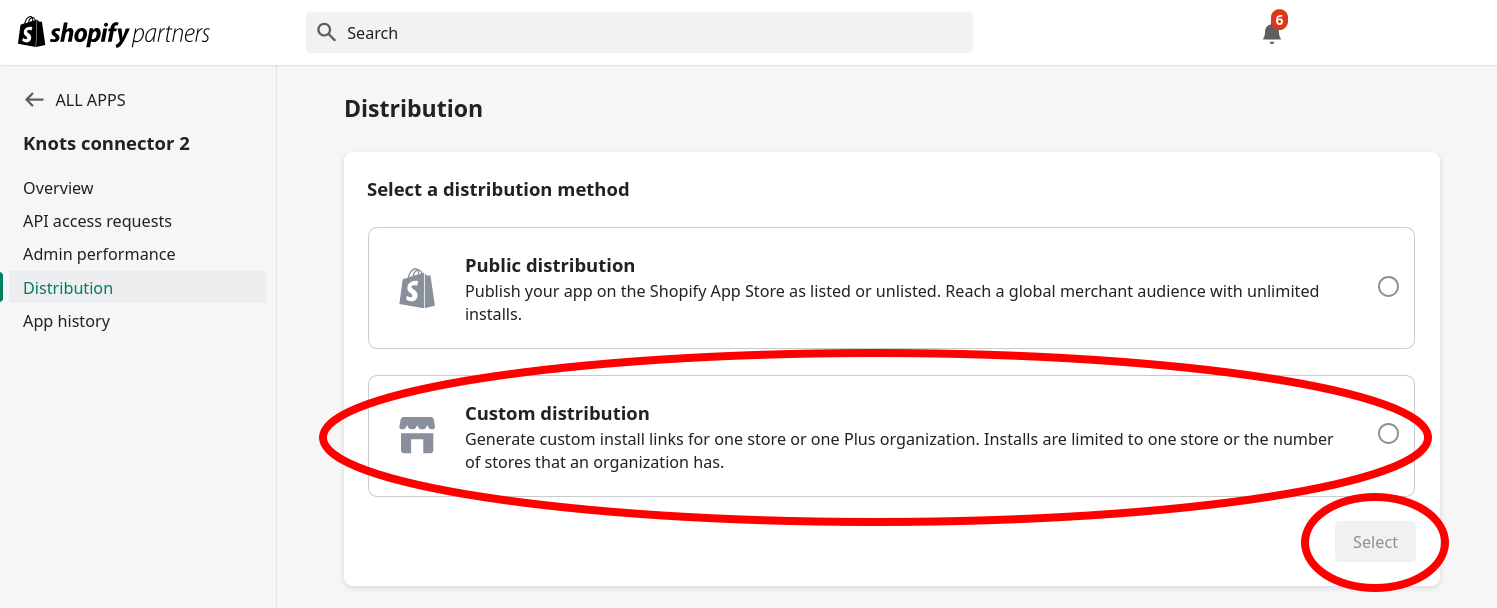This screenshot has height=608, width=1497.
Task: Click the Shopify Partners logo
Action: 114,33
